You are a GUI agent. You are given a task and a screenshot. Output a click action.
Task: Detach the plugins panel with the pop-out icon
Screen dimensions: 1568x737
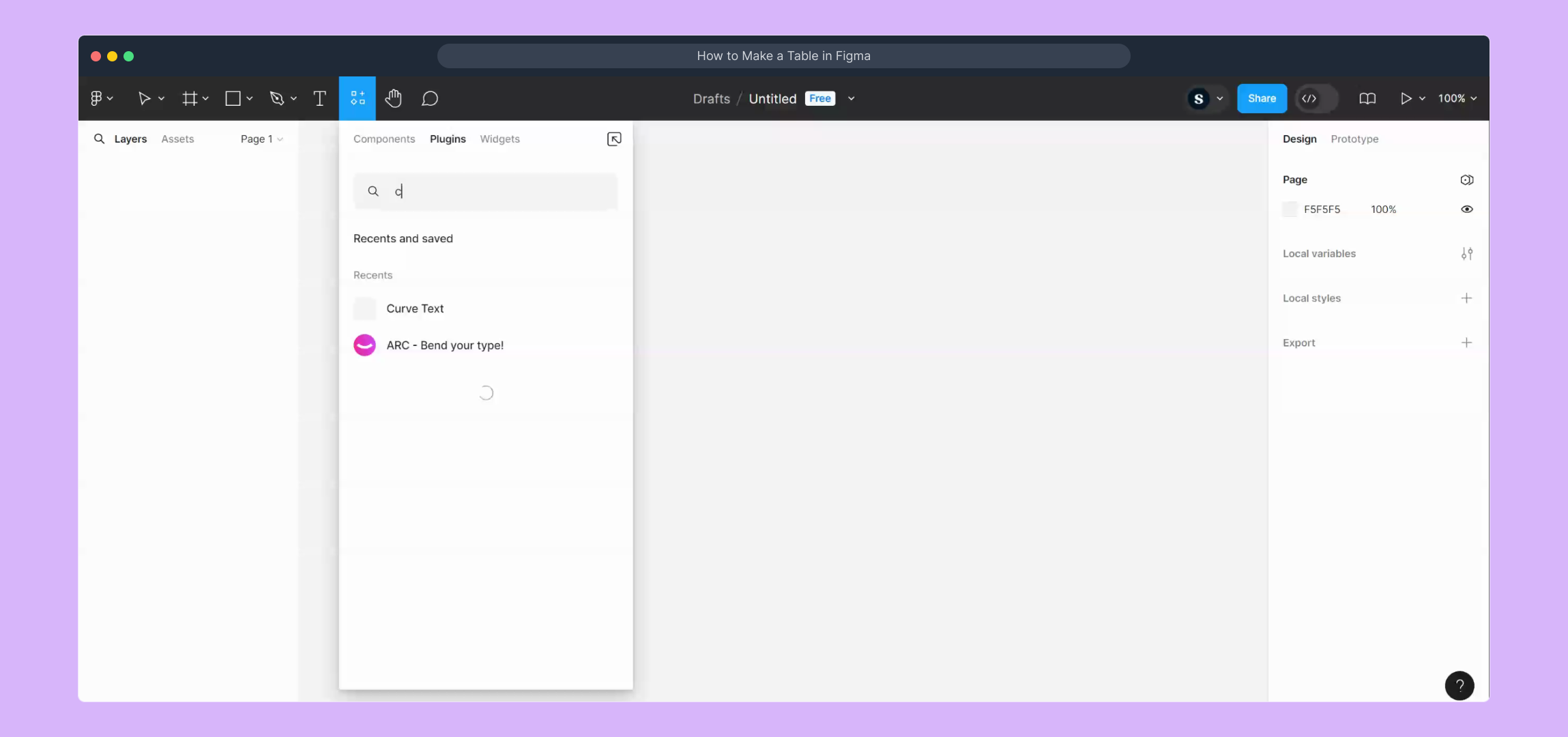[x=614, y=139]
